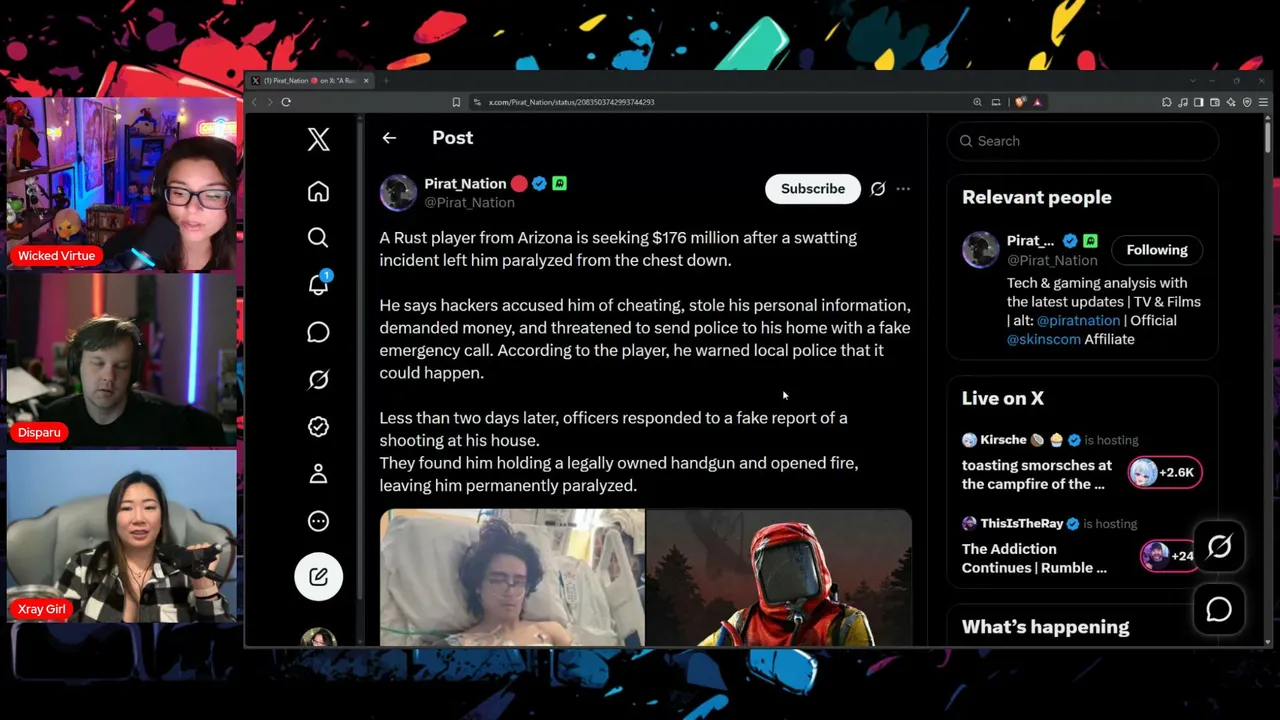The image size is (1280, 720).
Task: Open Brave Rewards triangle icon
Action: click(1037, 102)
